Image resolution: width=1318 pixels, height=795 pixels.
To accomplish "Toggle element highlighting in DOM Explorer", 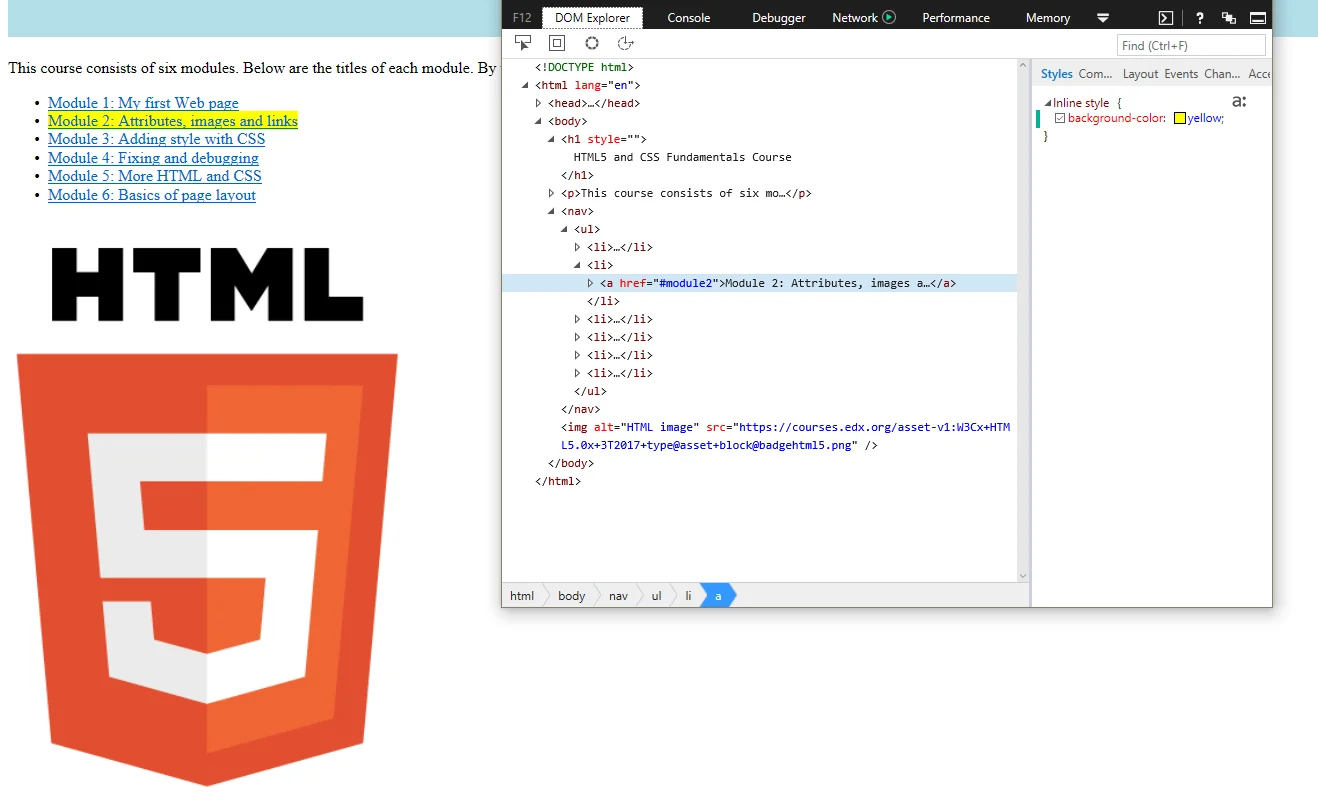I will click(x=556, y=43).
